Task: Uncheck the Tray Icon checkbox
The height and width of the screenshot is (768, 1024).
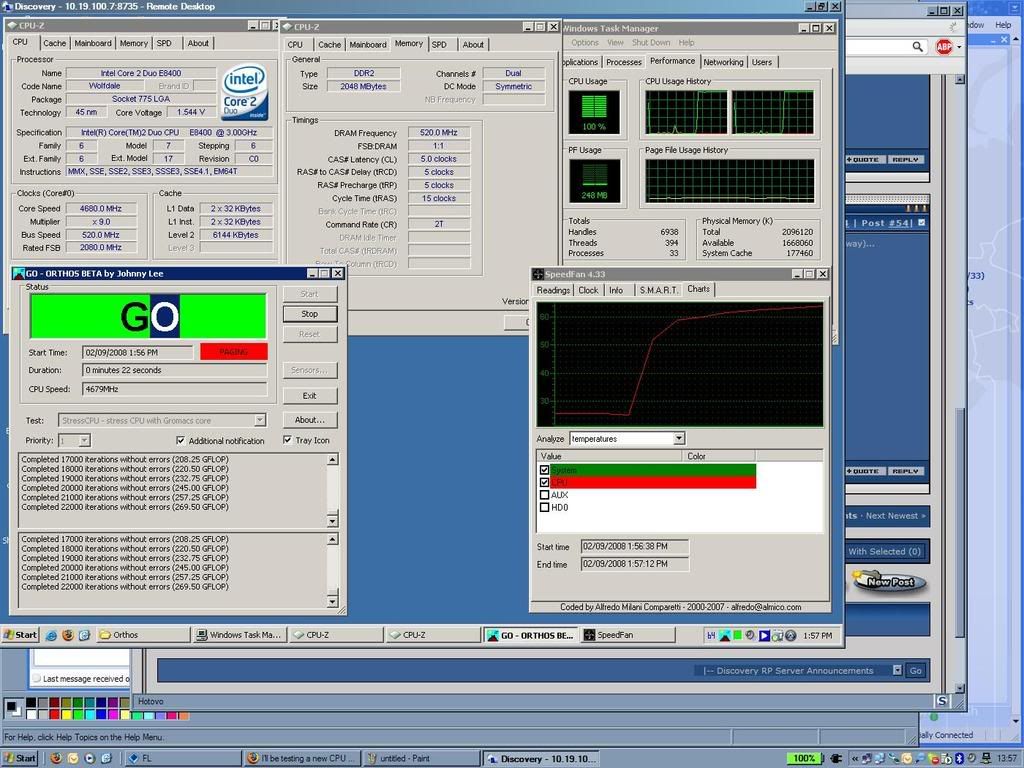Action: [288, 440]
